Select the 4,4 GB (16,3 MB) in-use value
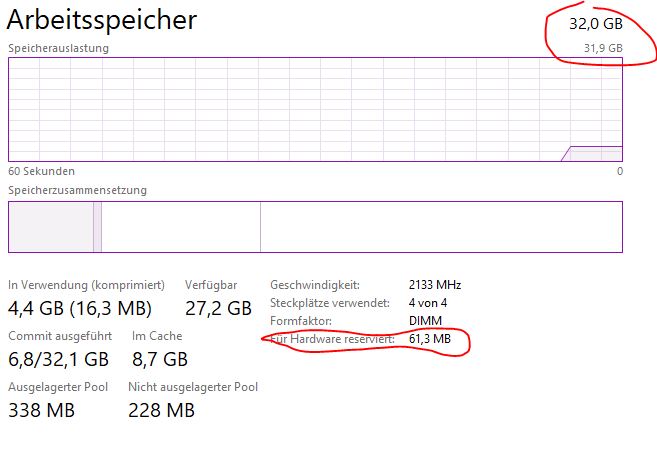The height and width of the screenshot is (458, 657). [80, 308]
